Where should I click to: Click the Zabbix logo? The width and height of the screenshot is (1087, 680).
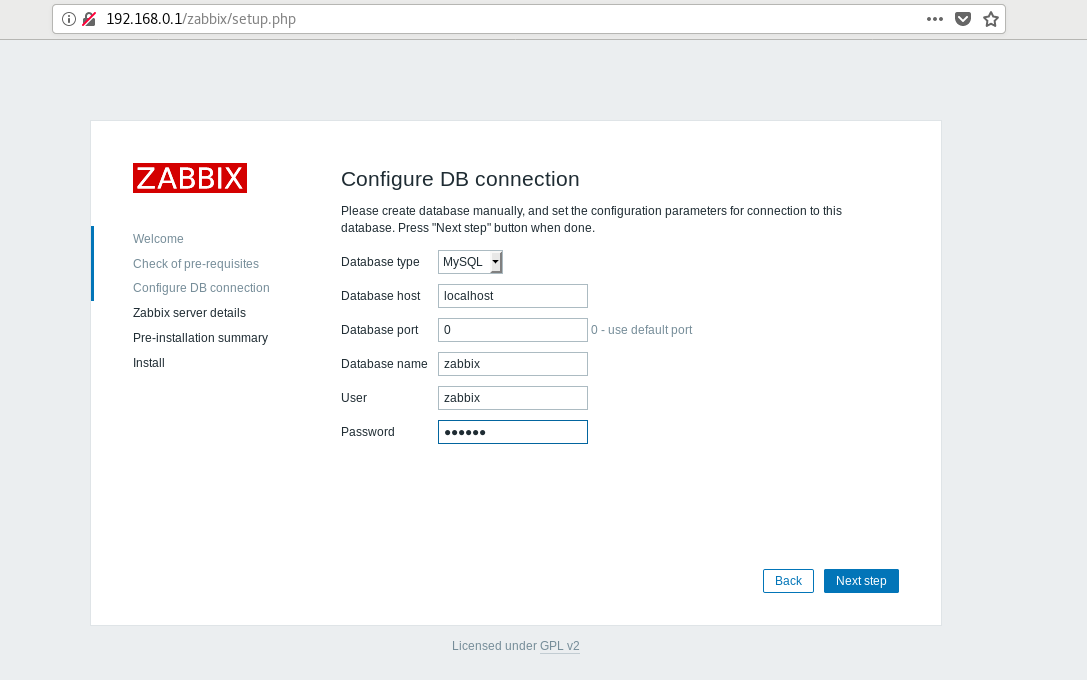pos(190,178)
